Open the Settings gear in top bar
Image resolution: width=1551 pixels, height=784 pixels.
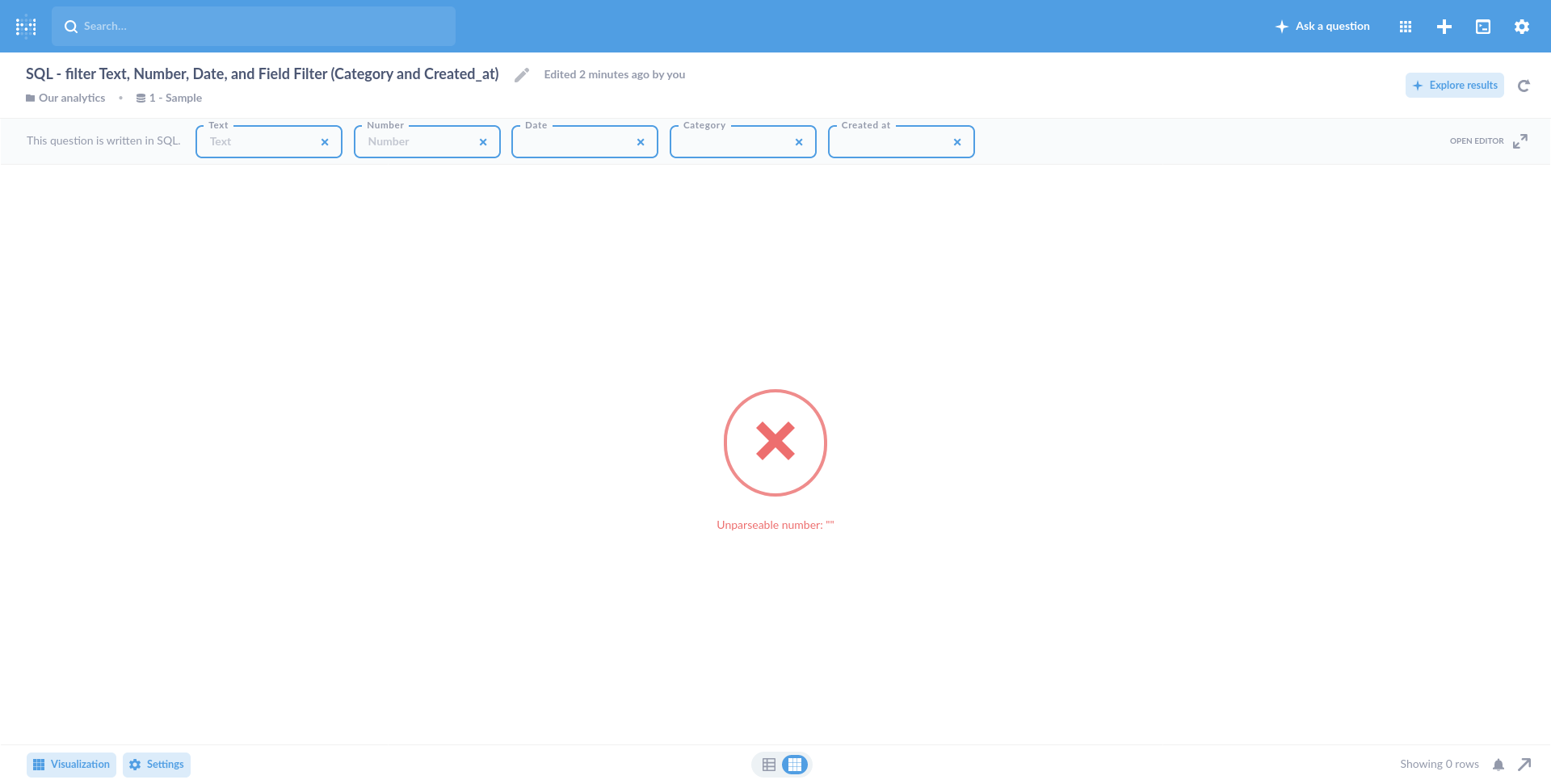1522,27
